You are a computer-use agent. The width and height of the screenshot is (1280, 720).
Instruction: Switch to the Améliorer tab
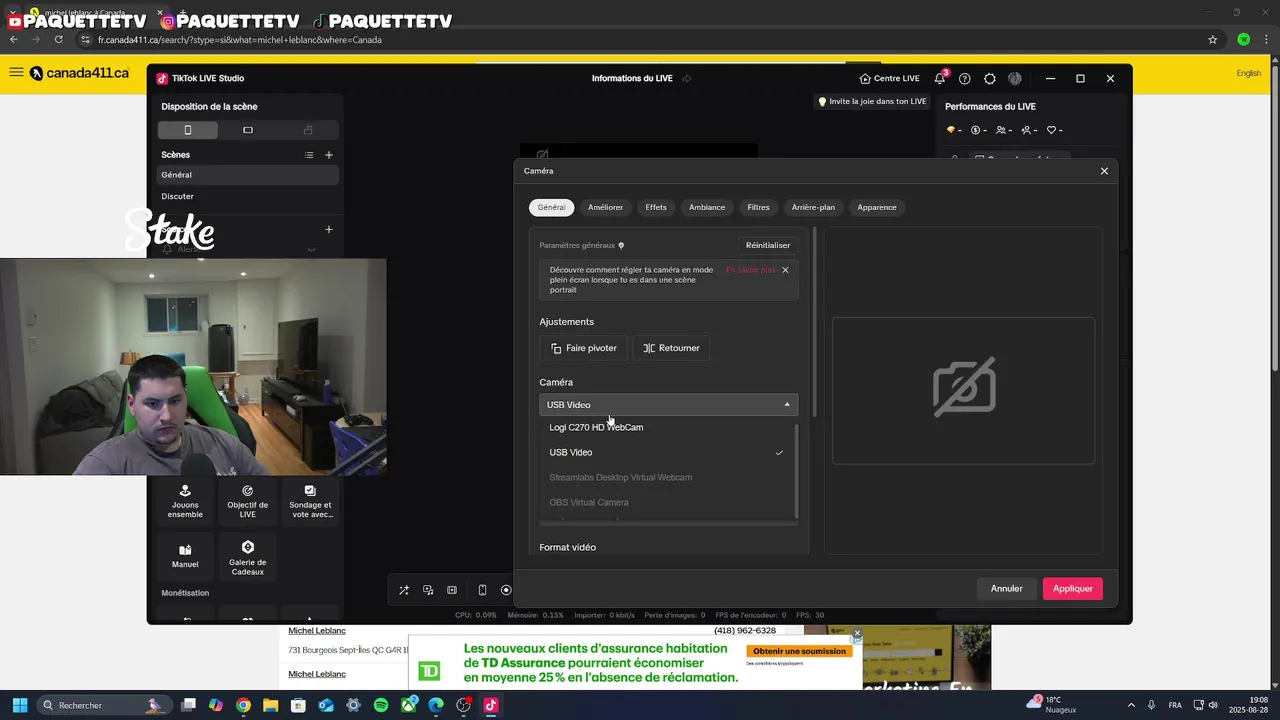click(606, 207)
